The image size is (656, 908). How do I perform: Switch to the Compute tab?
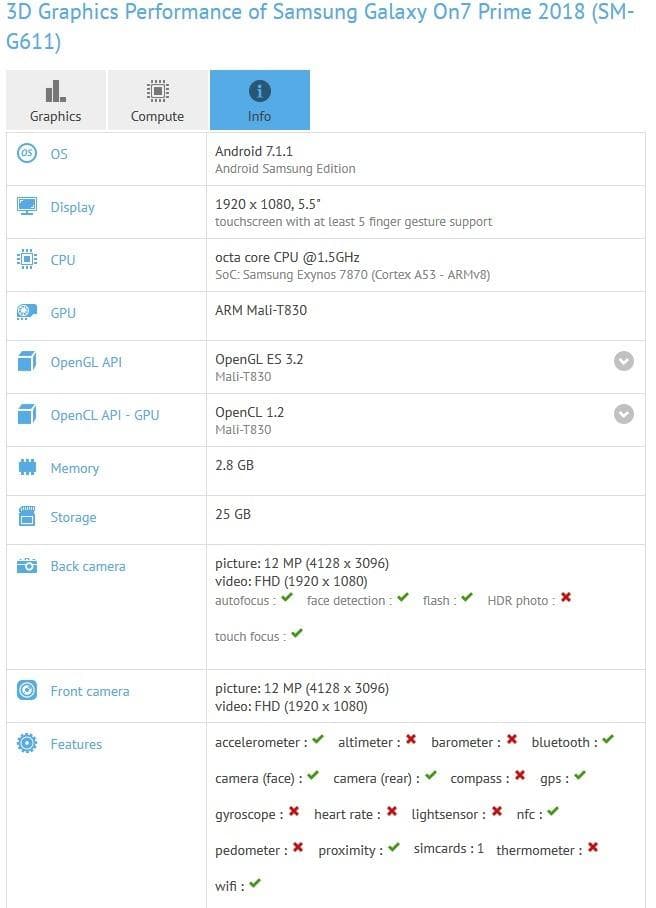coord(157,100)
